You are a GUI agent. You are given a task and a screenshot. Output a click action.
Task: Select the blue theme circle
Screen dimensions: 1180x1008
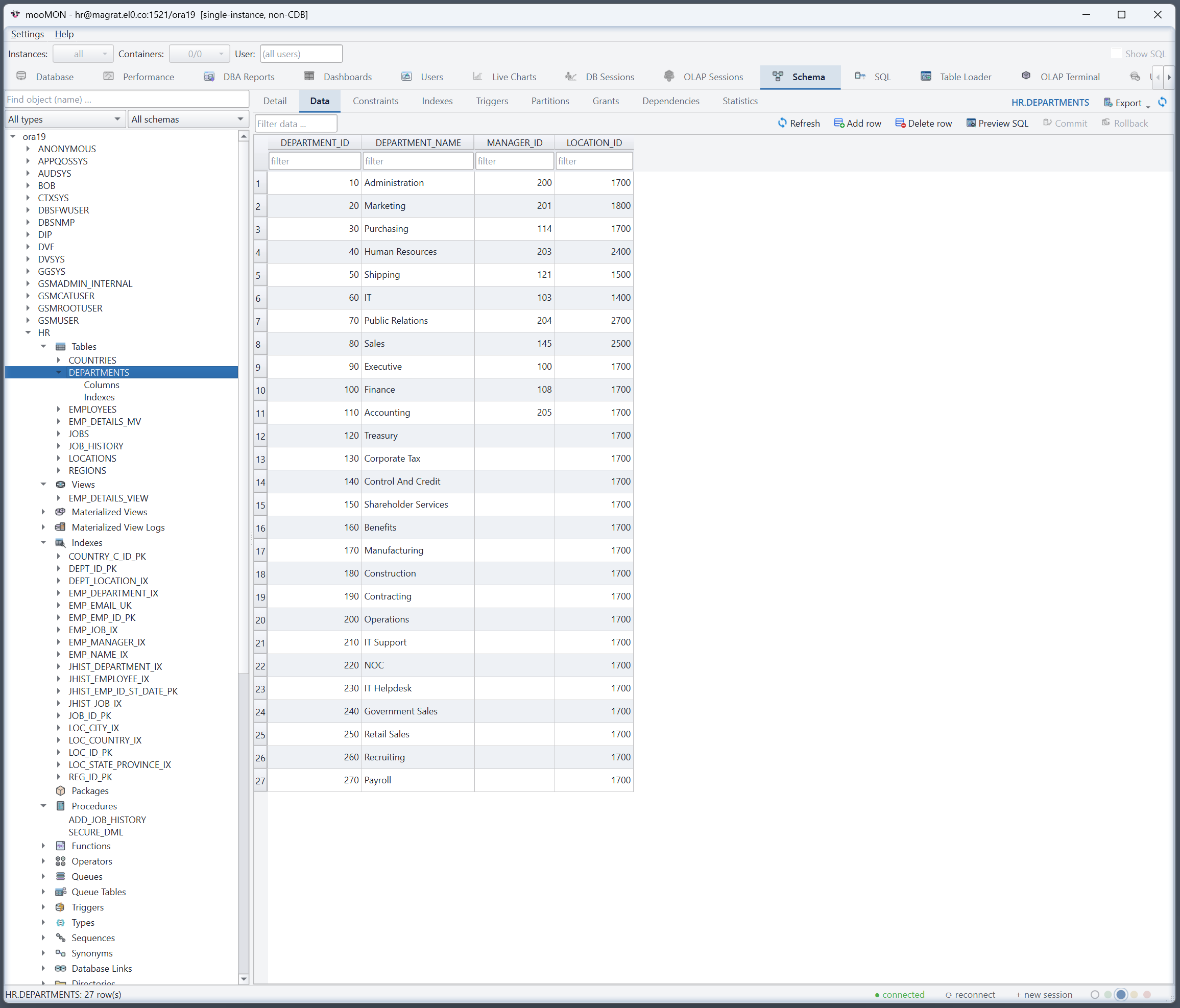point(1121,994)
